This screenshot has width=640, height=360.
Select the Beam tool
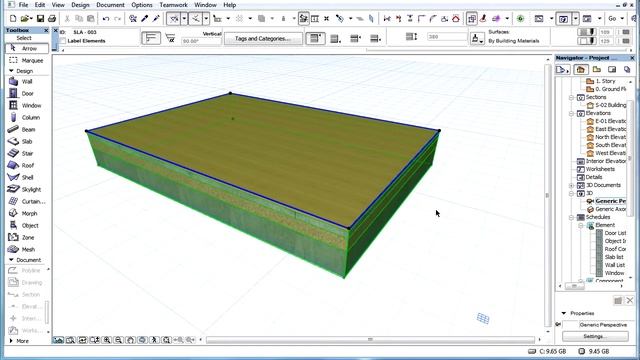point(27,129)
